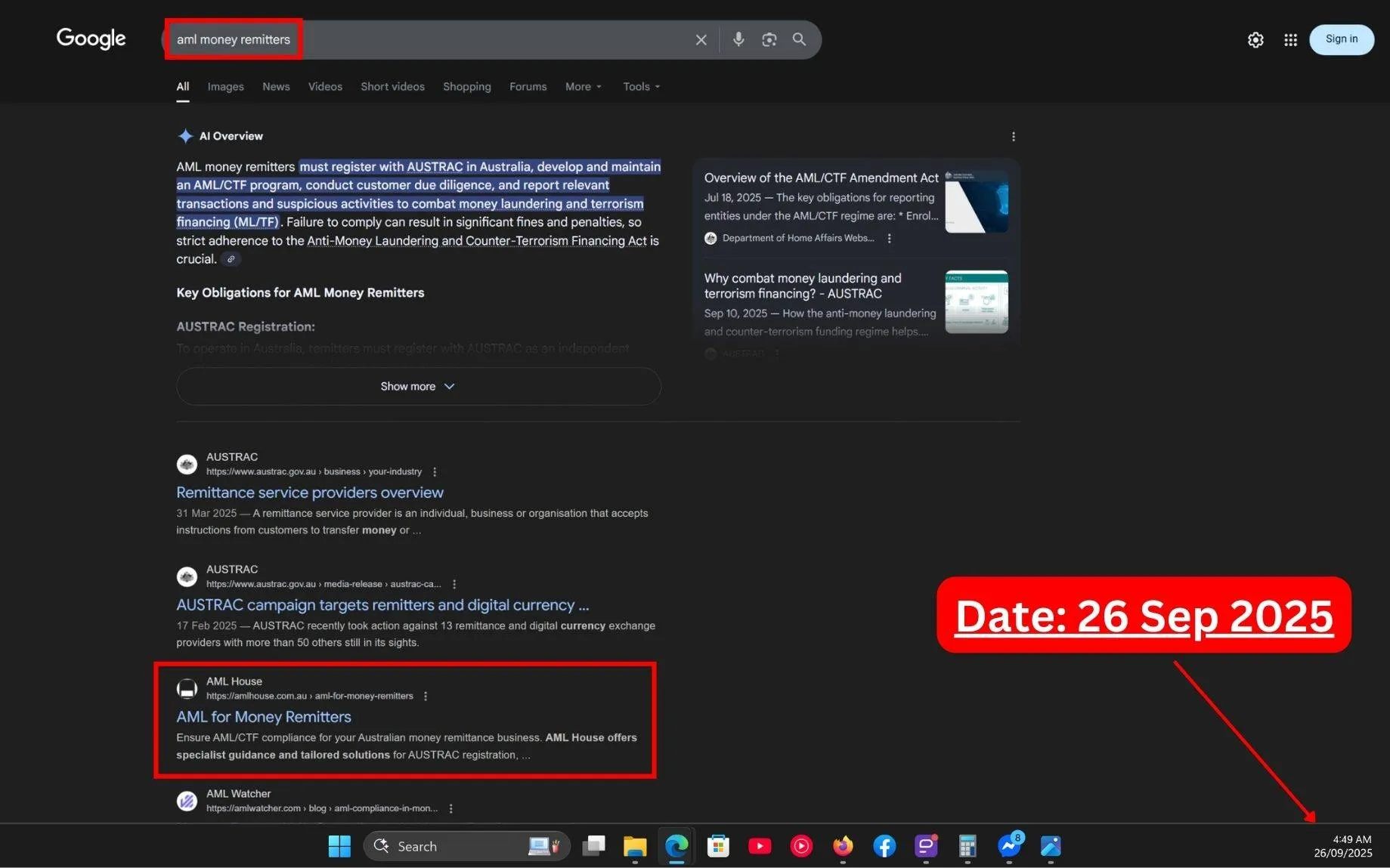Click the magnifying glass search icon

pyautogui.click(x=799, y=39)
